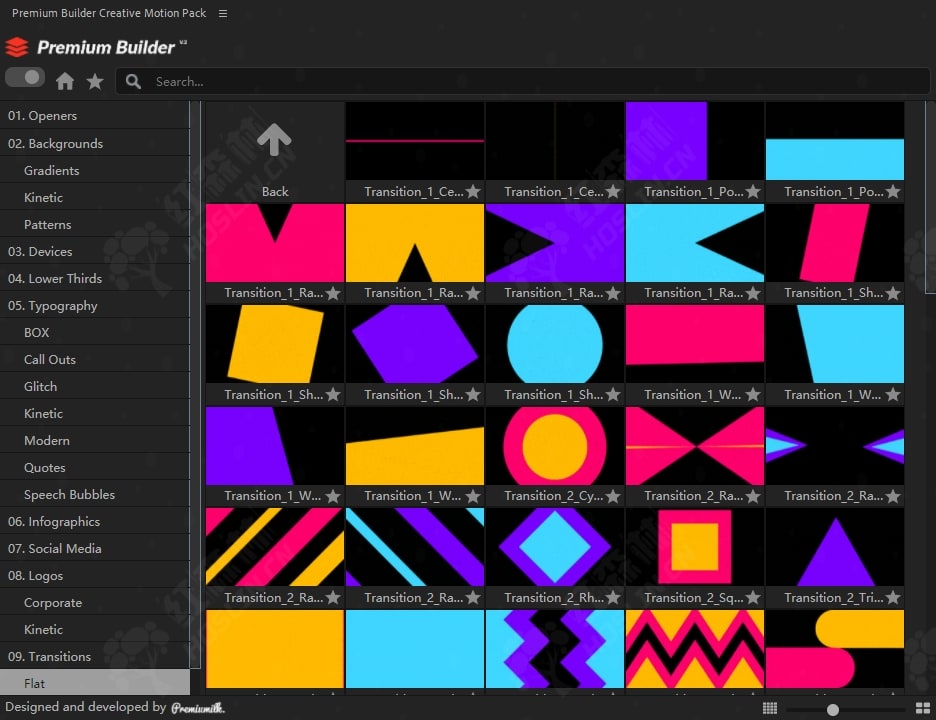Click the thumbnail grid vertical scrollbar
Image resolution: width=936 pixels, height=720 pixels.
[930, 197]
